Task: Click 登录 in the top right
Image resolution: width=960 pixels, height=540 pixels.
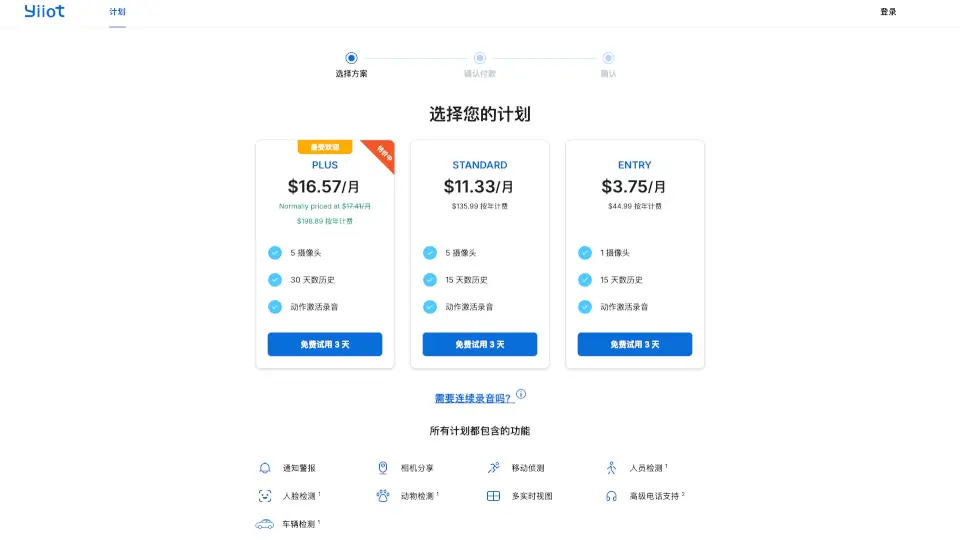Action: click(x=888, y=12)
